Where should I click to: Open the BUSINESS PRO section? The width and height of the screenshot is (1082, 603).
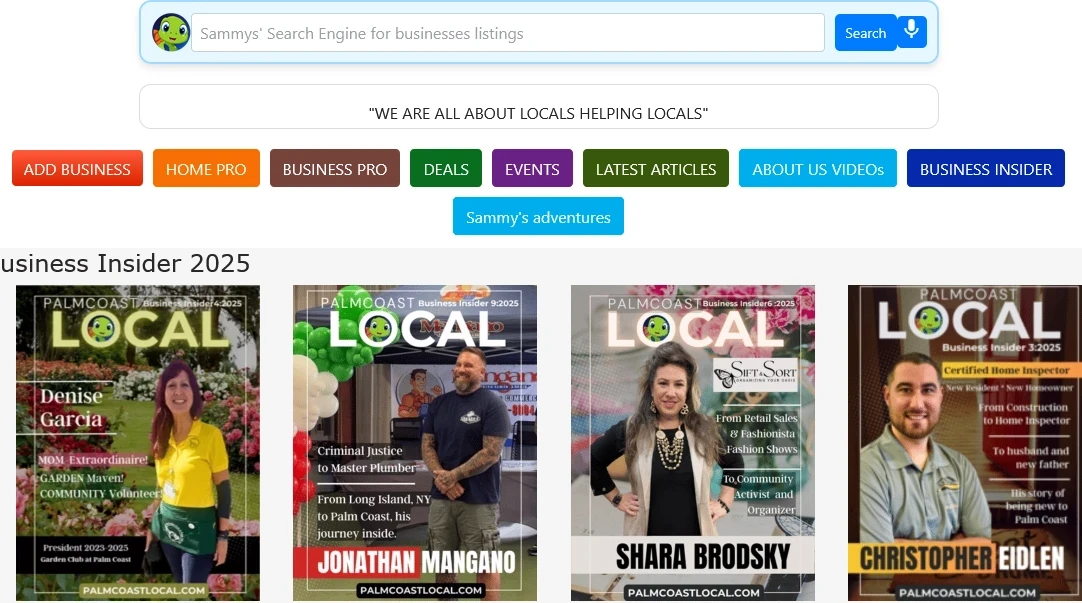[x=334, y=168]
